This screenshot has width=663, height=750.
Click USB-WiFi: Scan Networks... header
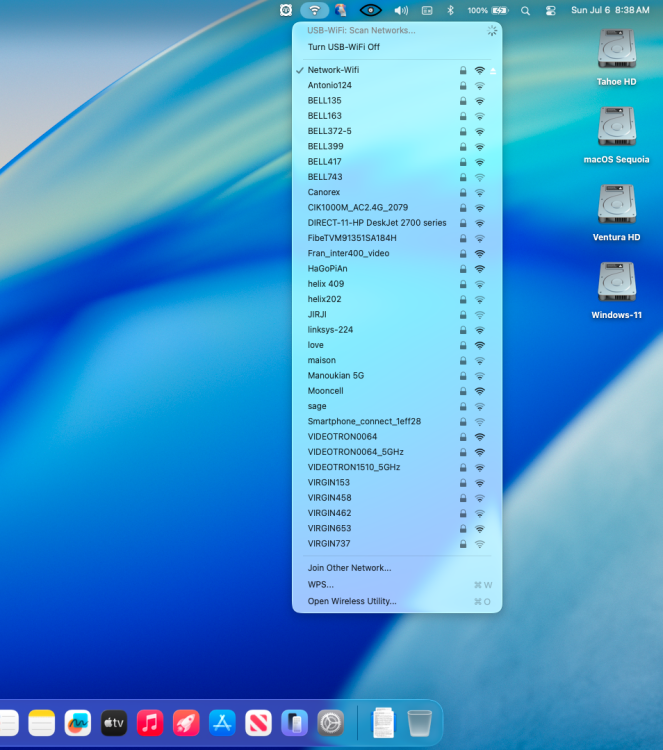tap(361, 30)
